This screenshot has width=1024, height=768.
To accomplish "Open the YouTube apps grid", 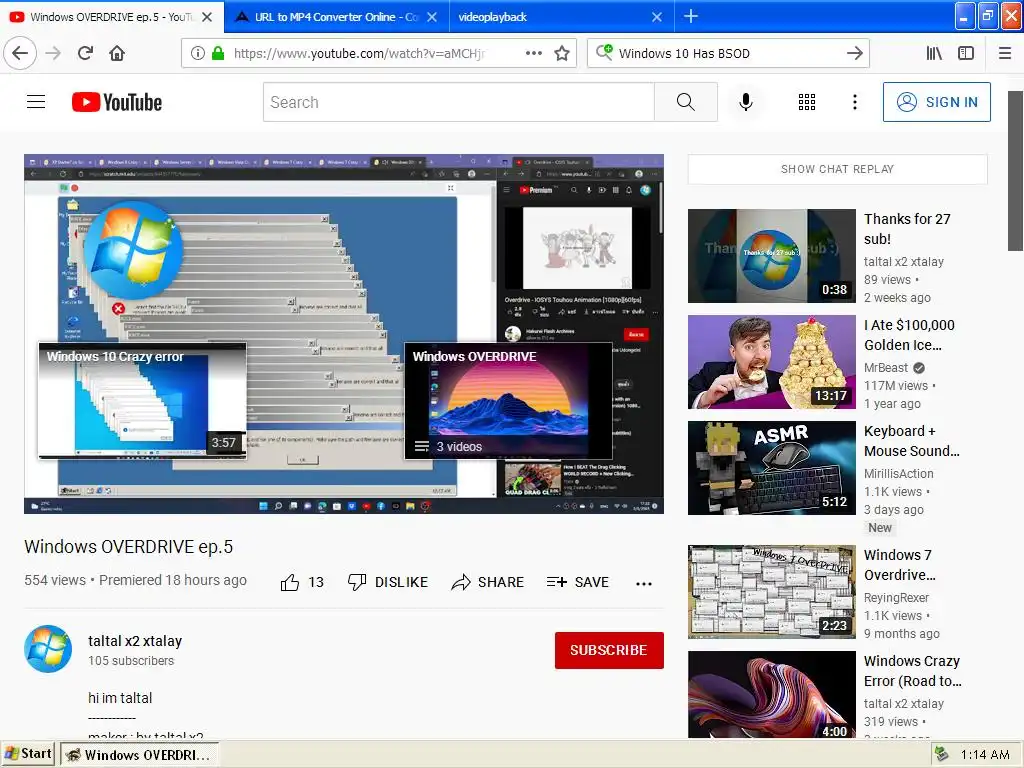I will 807,102.
